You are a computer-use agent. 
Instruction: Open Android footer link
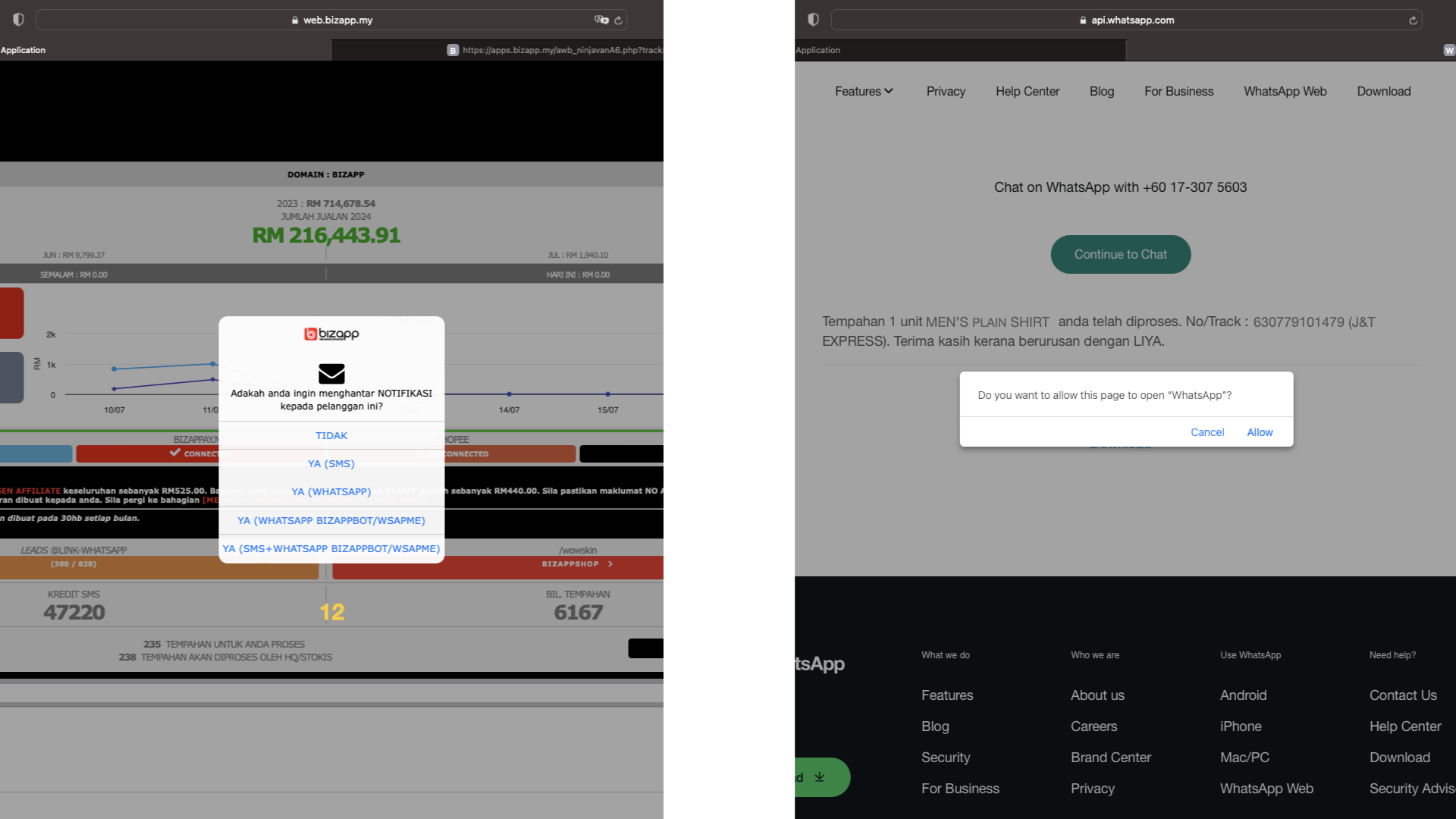pos(1243,695)
